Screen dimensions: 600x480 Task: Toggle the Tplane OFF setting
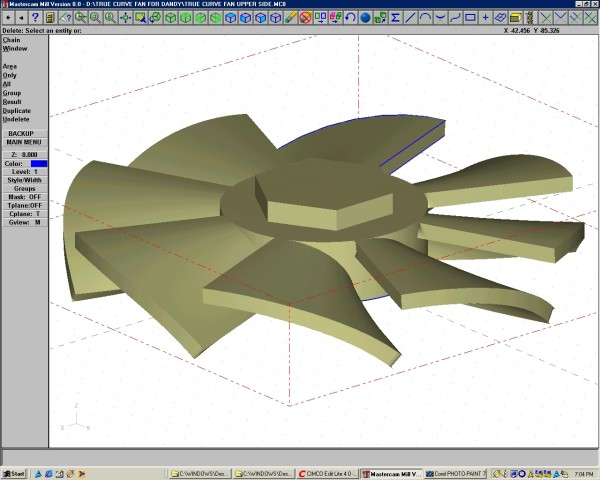[24, 205]
